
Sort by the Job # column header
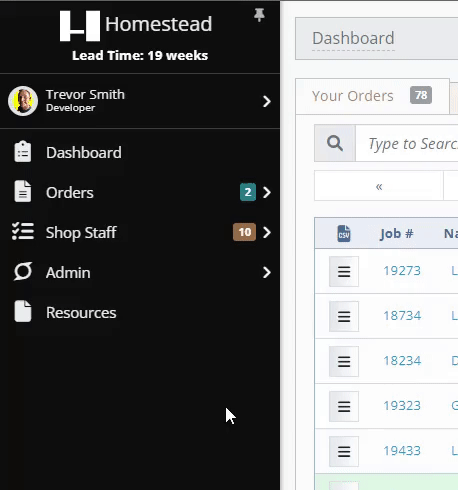coord(396,234)
